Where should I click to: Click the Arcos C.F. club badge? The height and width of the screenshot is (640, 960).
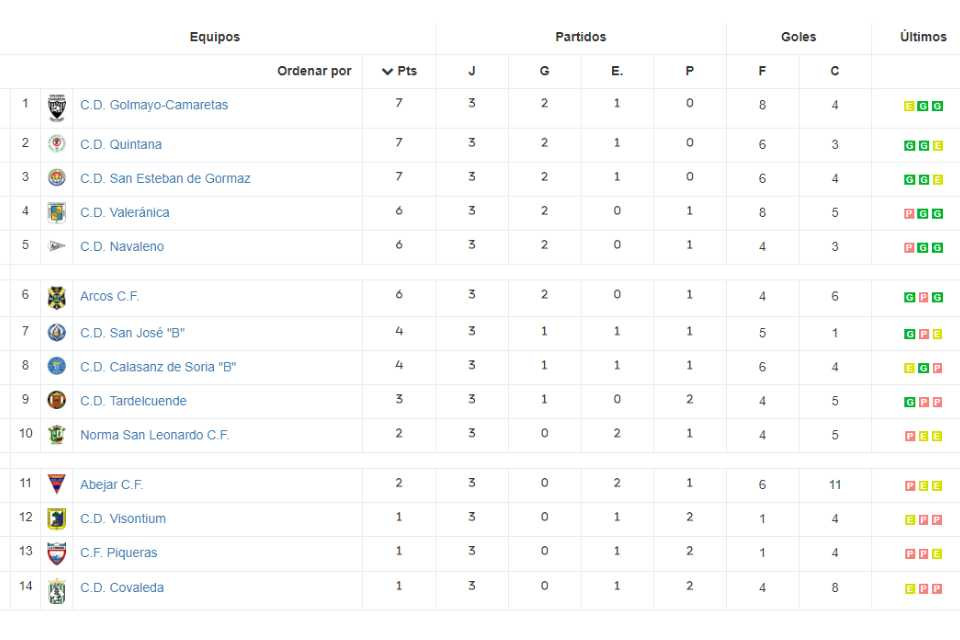pyautogui.click(x=57, y=297)
